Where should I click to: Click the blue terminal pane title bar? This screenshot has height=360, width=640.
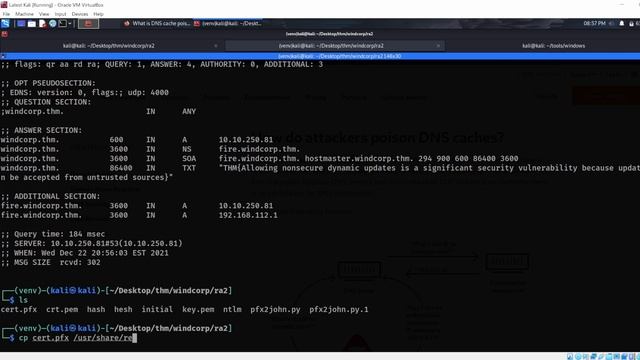coord(320,56)
